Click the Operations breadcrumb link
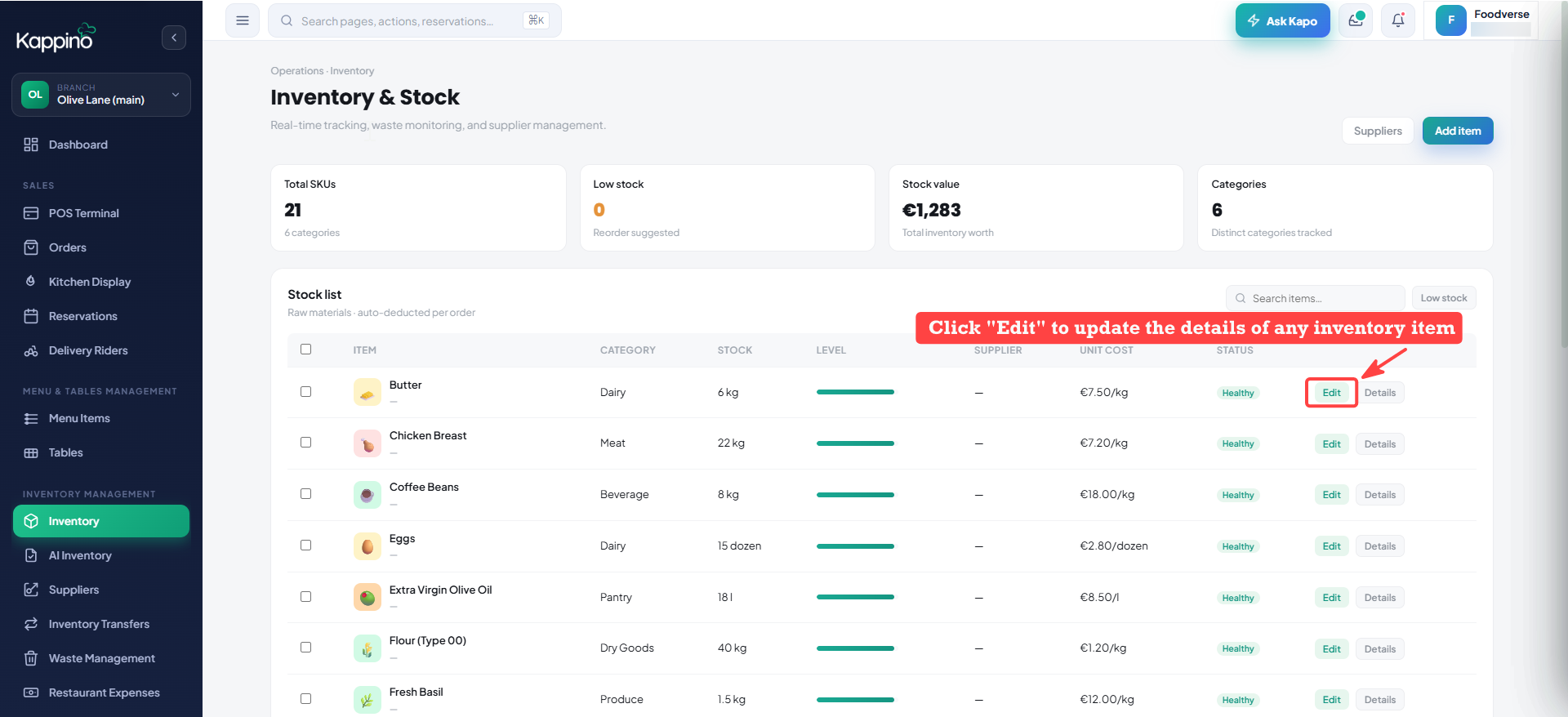The width and height of the screenshot is (1568, 717). tap(297, 71)
